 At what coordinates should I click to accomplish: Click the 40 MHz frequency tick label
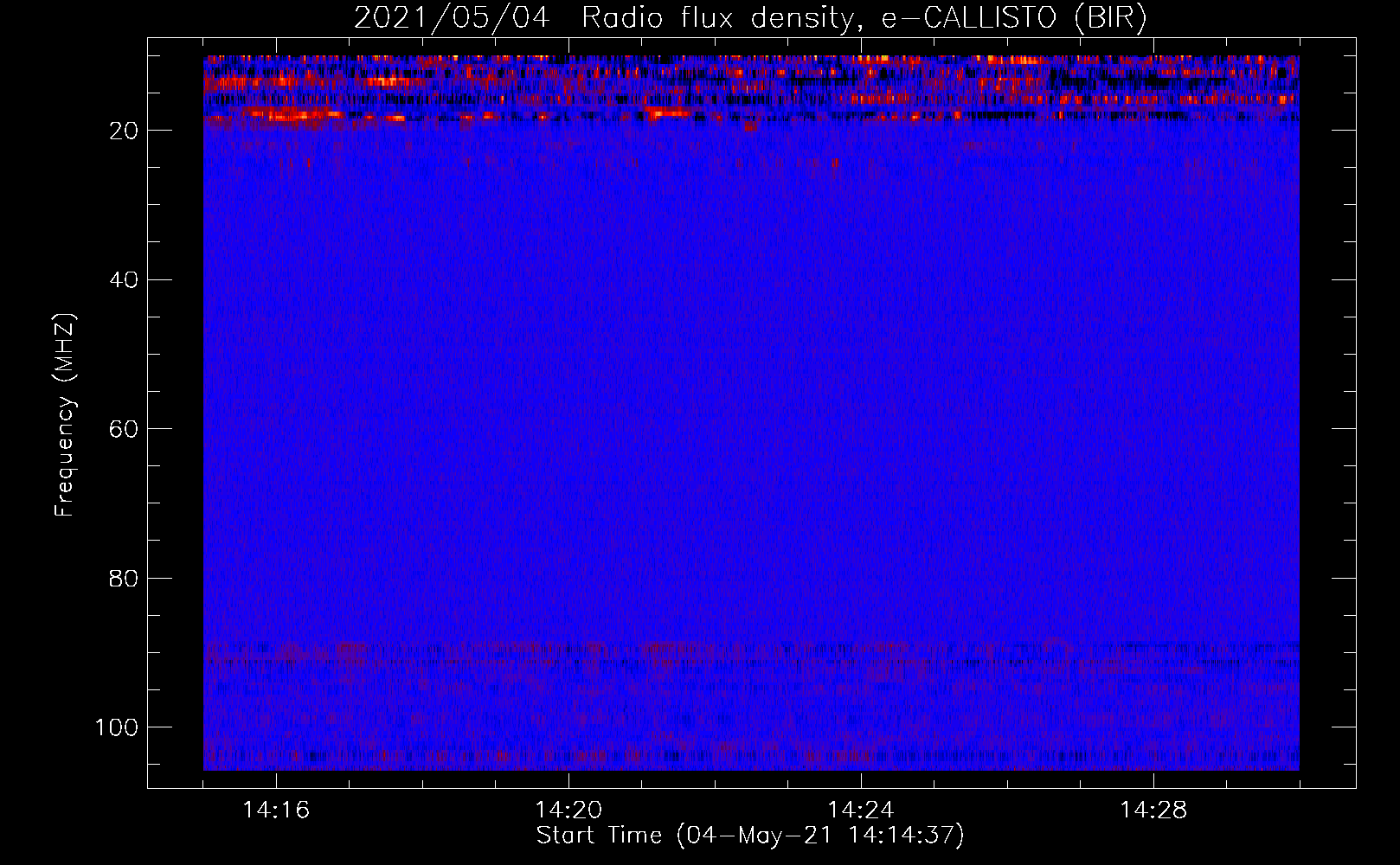(124, 280)
